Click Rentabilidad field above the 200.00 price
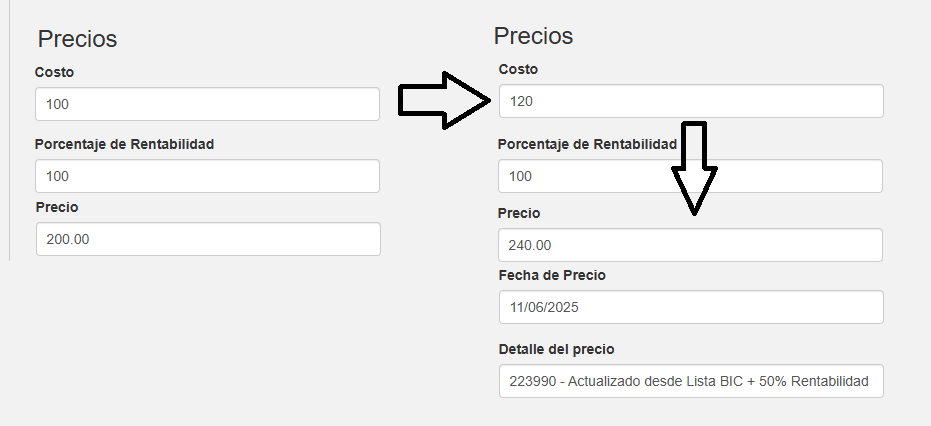931x426 pixels. coord(207,176)
